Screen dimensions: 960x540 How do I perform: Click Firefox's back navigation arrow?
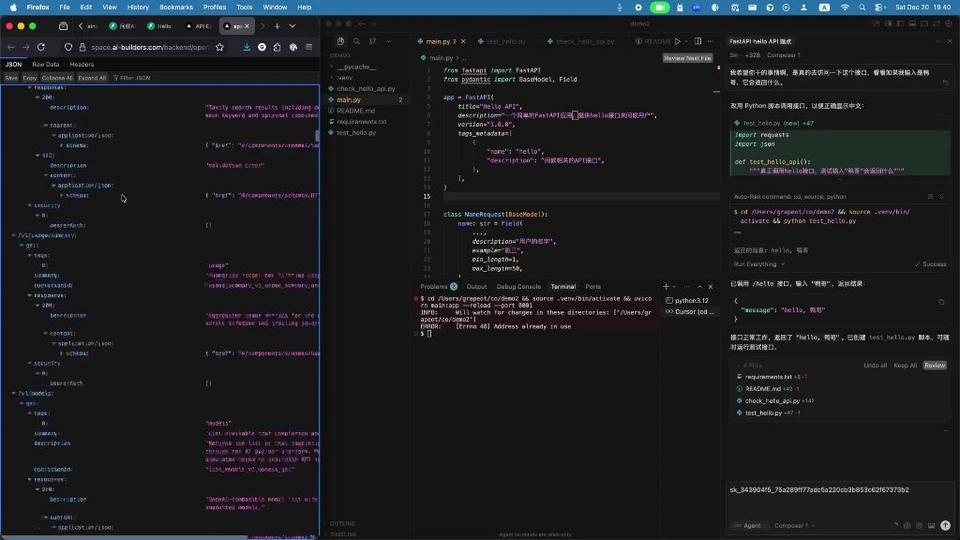click(x=11, y=47)
